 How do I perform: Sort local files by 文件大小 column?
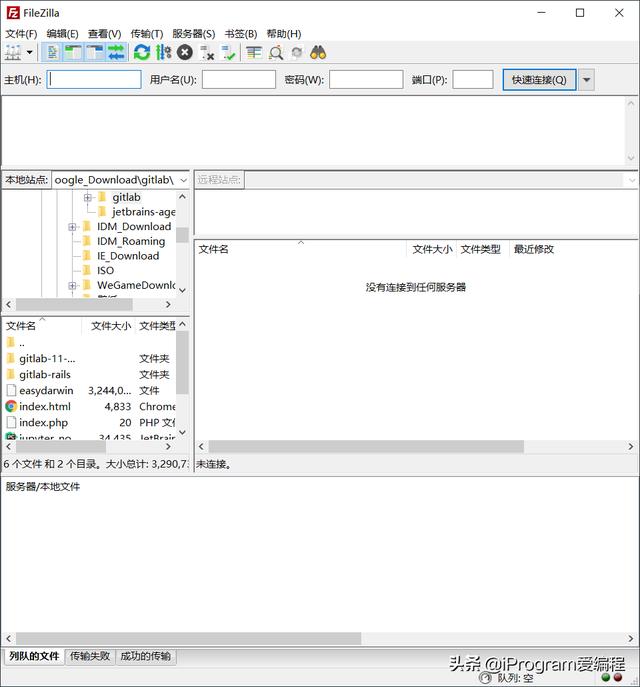click(109, 326)
